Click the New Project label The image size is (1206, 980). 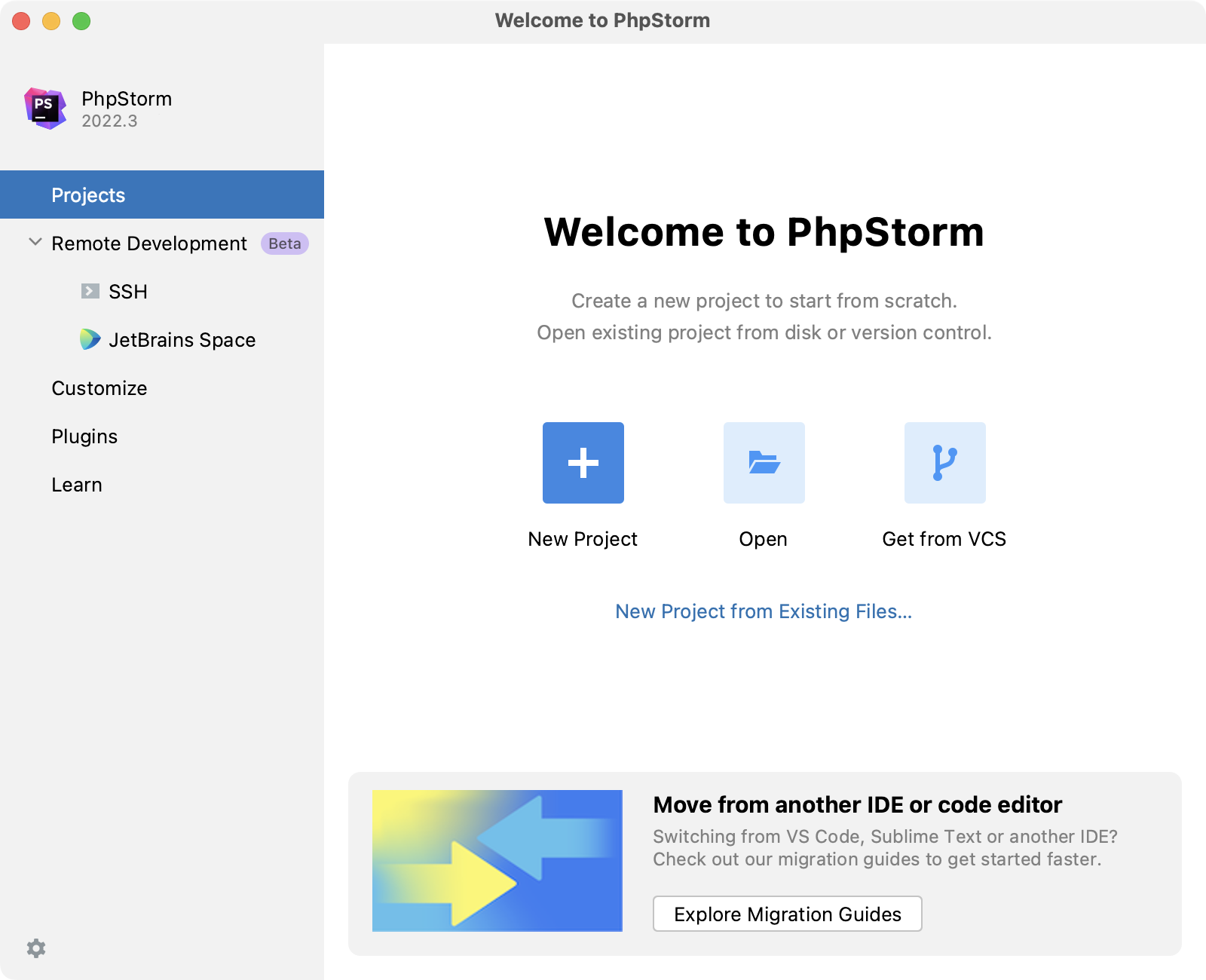pos(583,539)
